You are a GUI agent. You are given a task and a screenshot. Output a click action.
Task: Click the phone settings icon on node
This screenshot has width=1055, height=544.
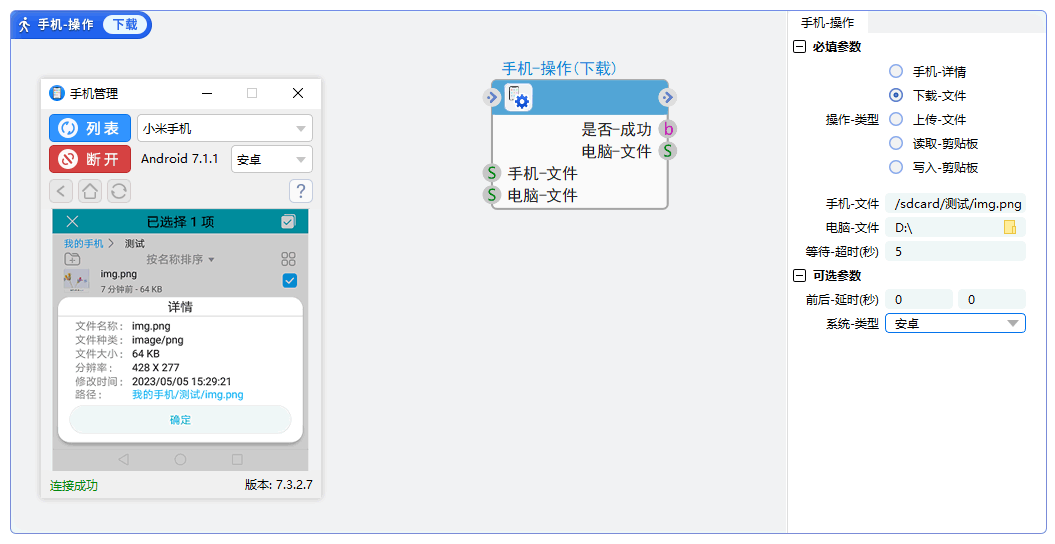pos(519,97)
